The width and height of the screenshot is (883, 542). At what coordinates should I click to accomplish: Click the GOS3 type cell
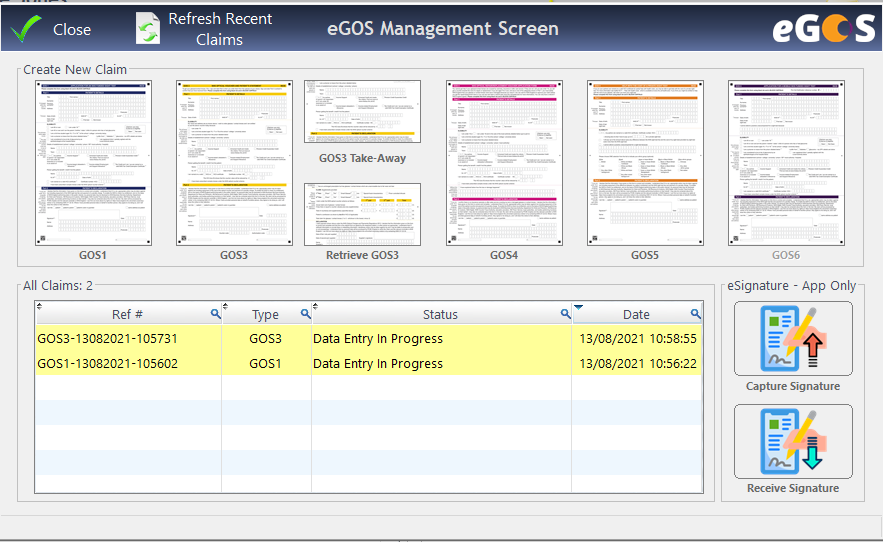[x=265, y=339]
